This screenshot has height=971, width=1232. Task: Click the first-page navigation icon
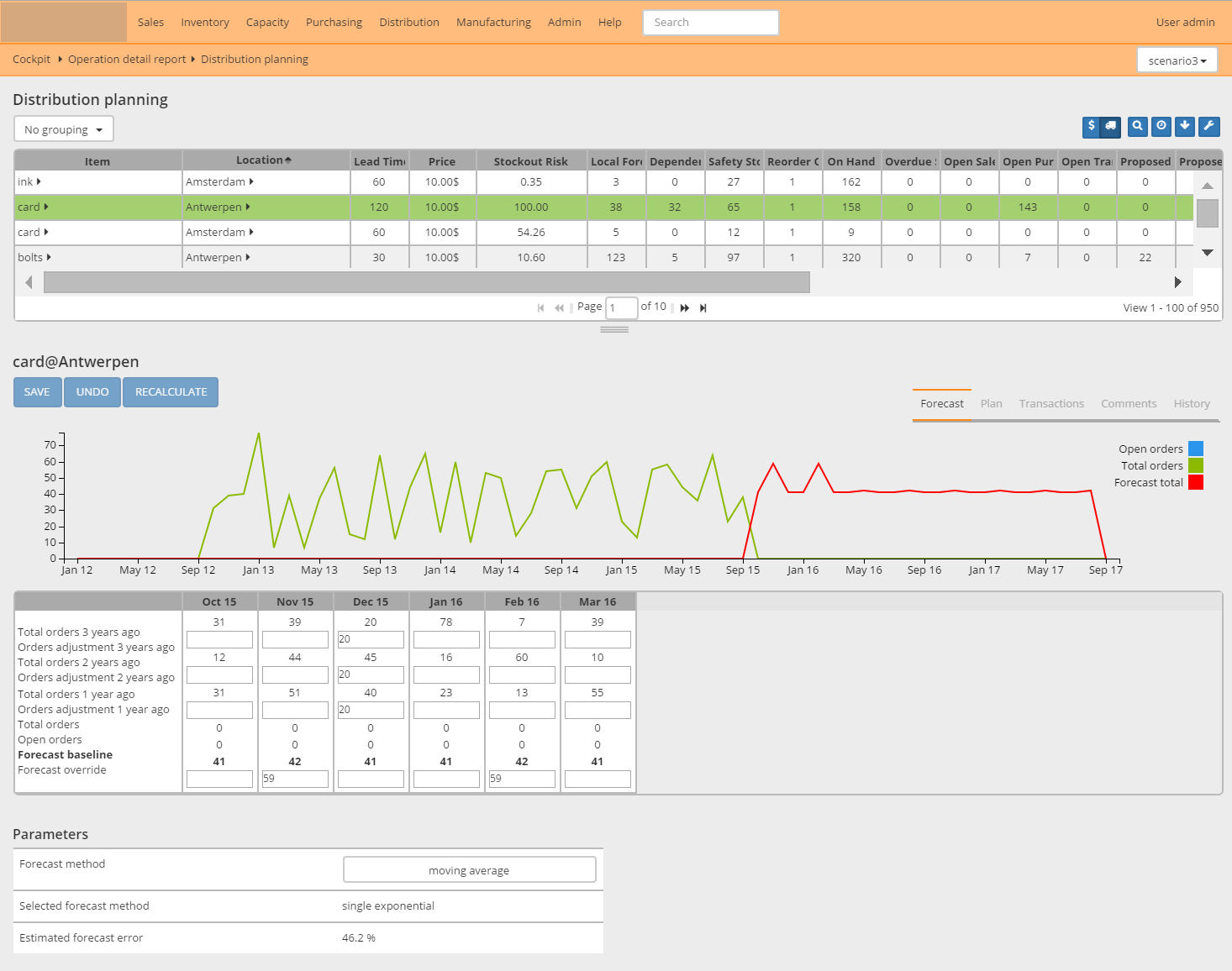pos(540,307)
